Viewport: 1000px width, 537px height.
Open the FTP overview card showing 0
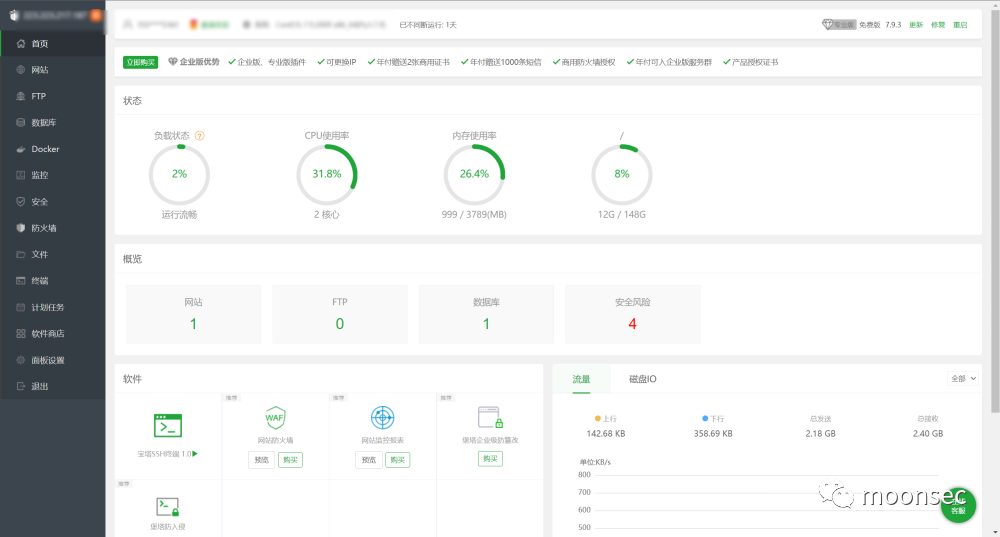[339, 314]
